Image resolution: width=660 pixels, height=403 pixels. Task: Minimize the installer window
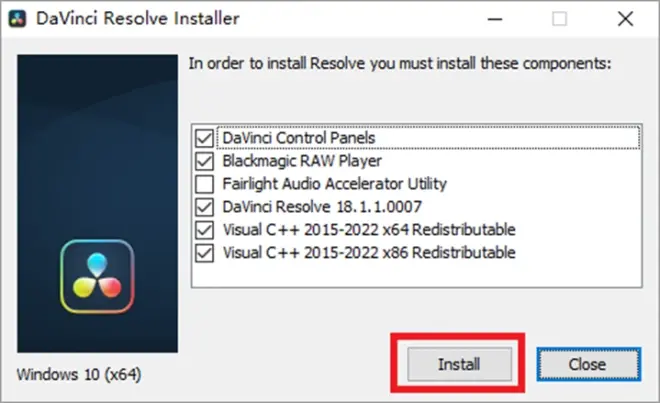tap(495, 19)
